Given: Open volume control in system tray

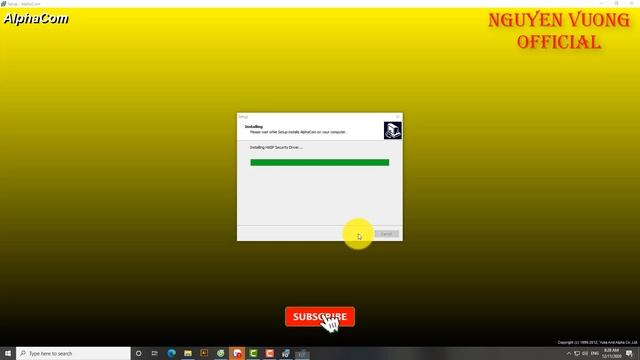Looking at the screenshot, I should pos(585,353).
